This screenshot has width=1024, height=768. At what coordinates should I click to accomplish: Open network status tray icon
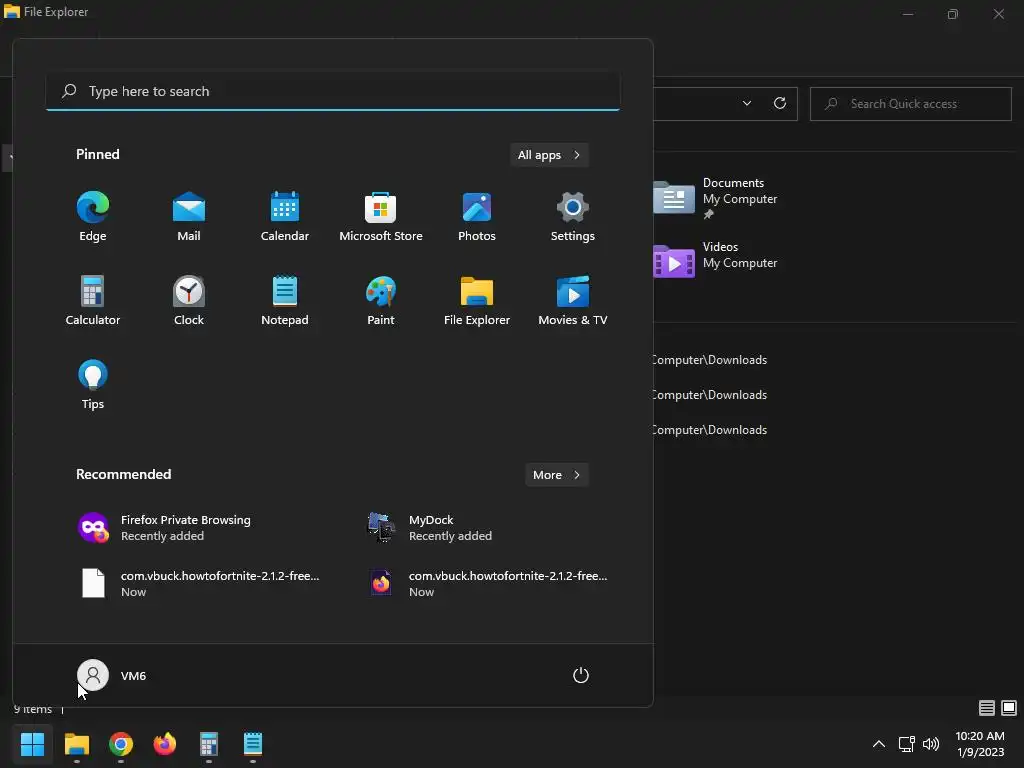tap(906, 744)
